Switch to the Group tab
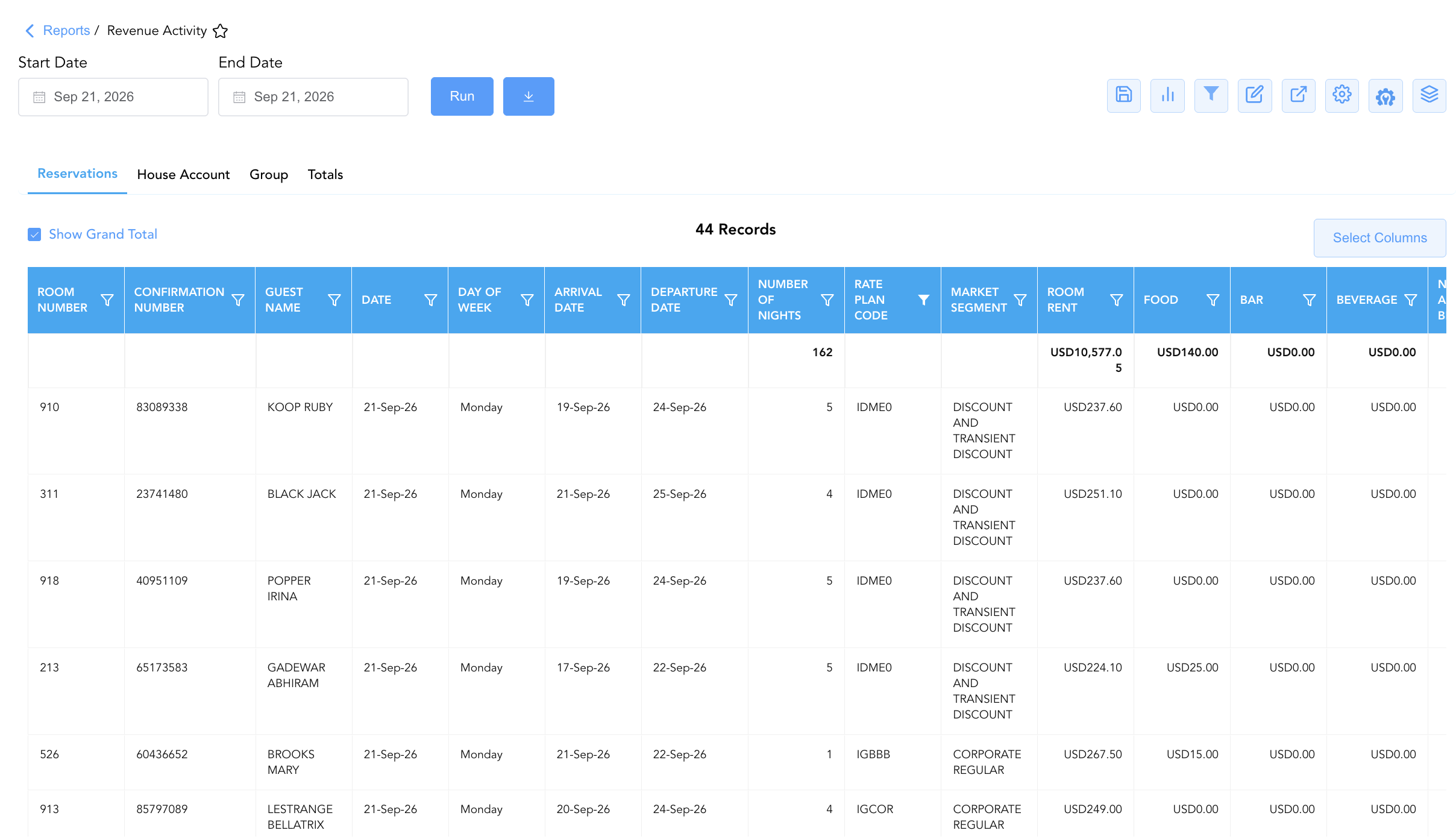 [x=269, y=175]
